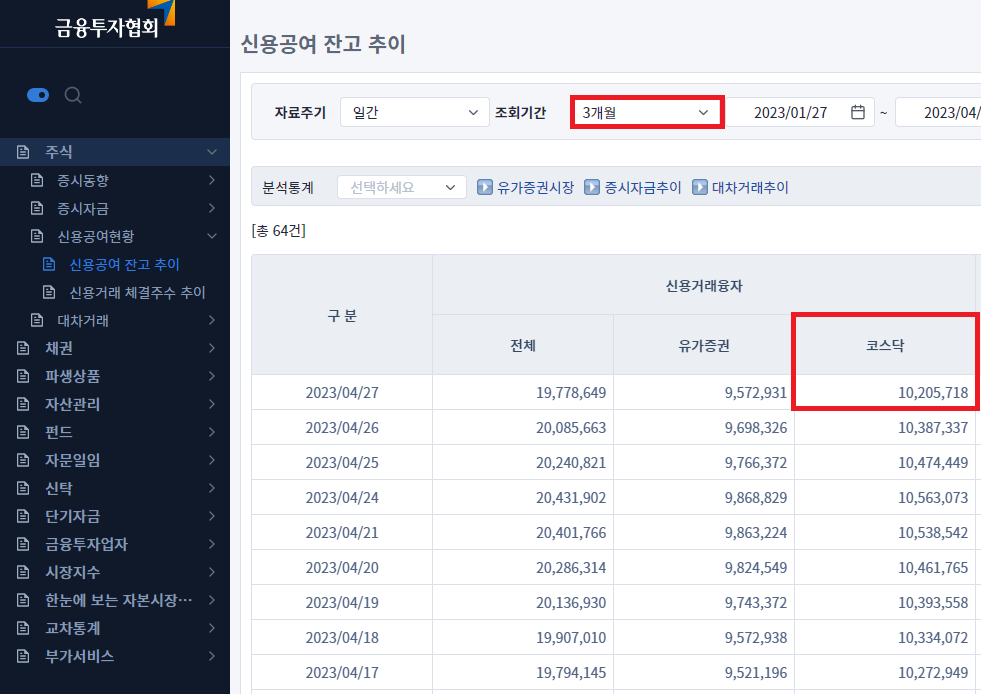Open the 분석통계 선택하세요 dropdown
981x694 pixels.
point(402,187)
